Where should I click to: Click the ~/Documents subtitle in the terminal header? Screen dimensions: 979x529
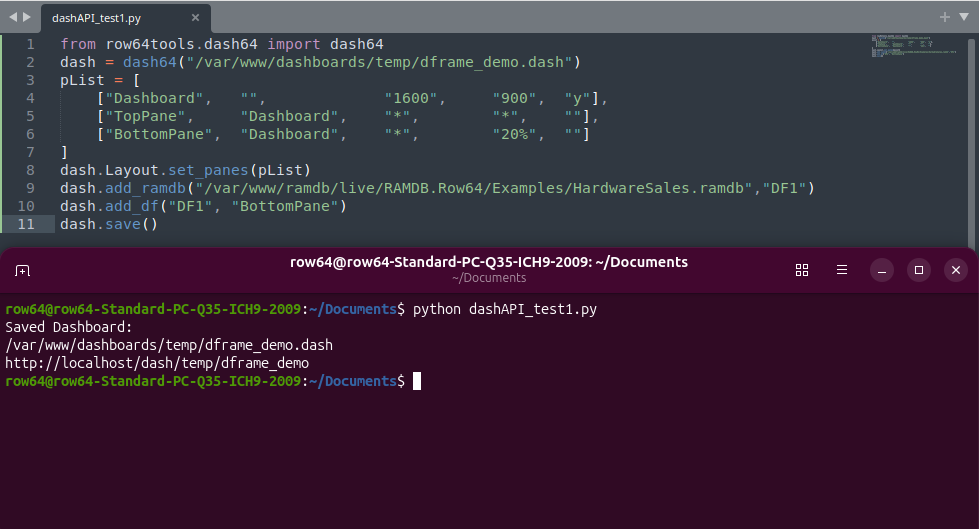pyautogui.click(x=489, y=278)
